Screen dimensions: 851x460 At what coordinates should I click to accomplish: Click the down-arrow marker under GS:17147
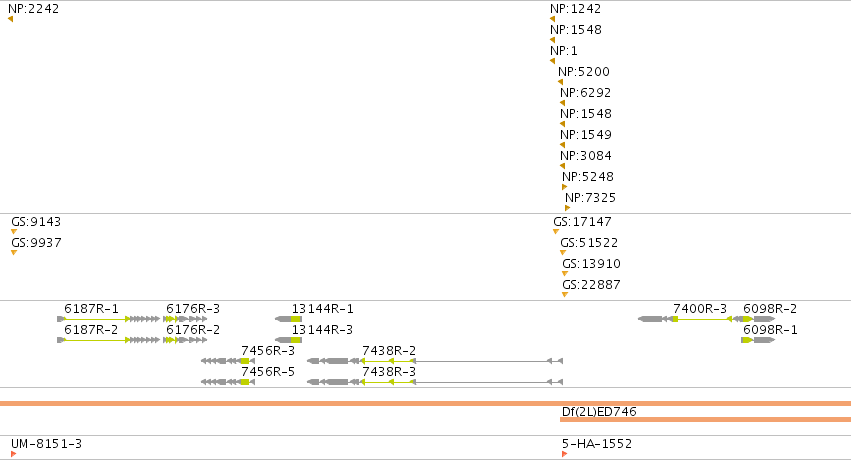pos(556,232)
